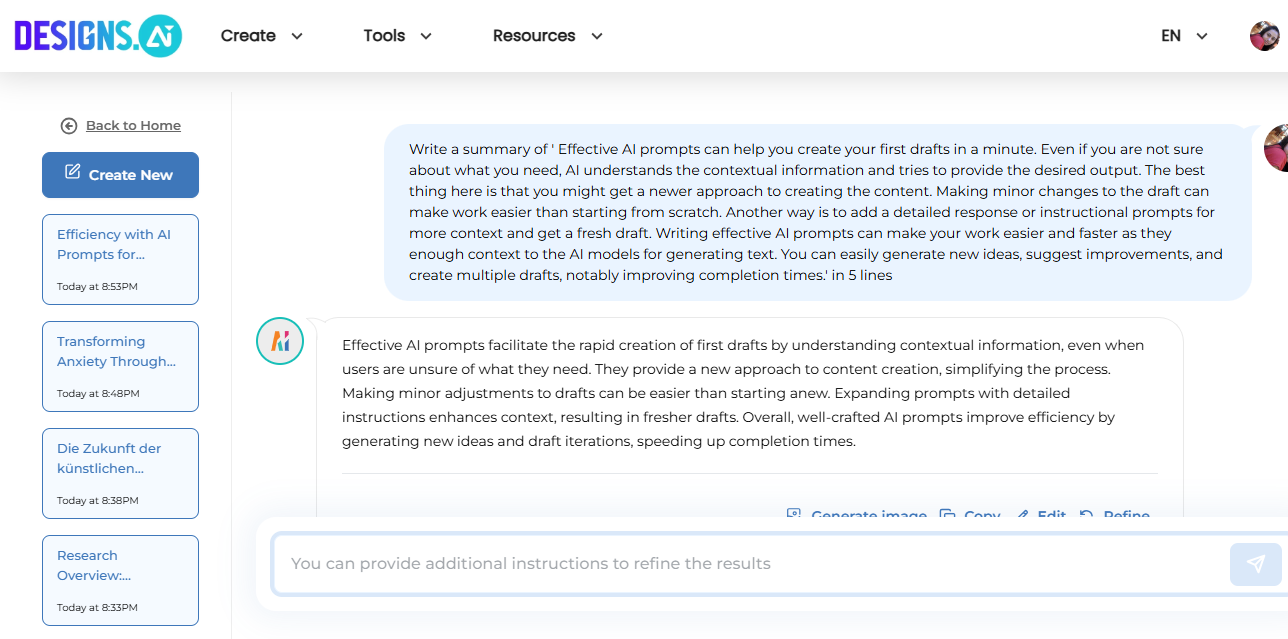Click the AI assistant avatar beside the response
The width and height of the screenshot is (1288, 639).
(x=279, y=341)
